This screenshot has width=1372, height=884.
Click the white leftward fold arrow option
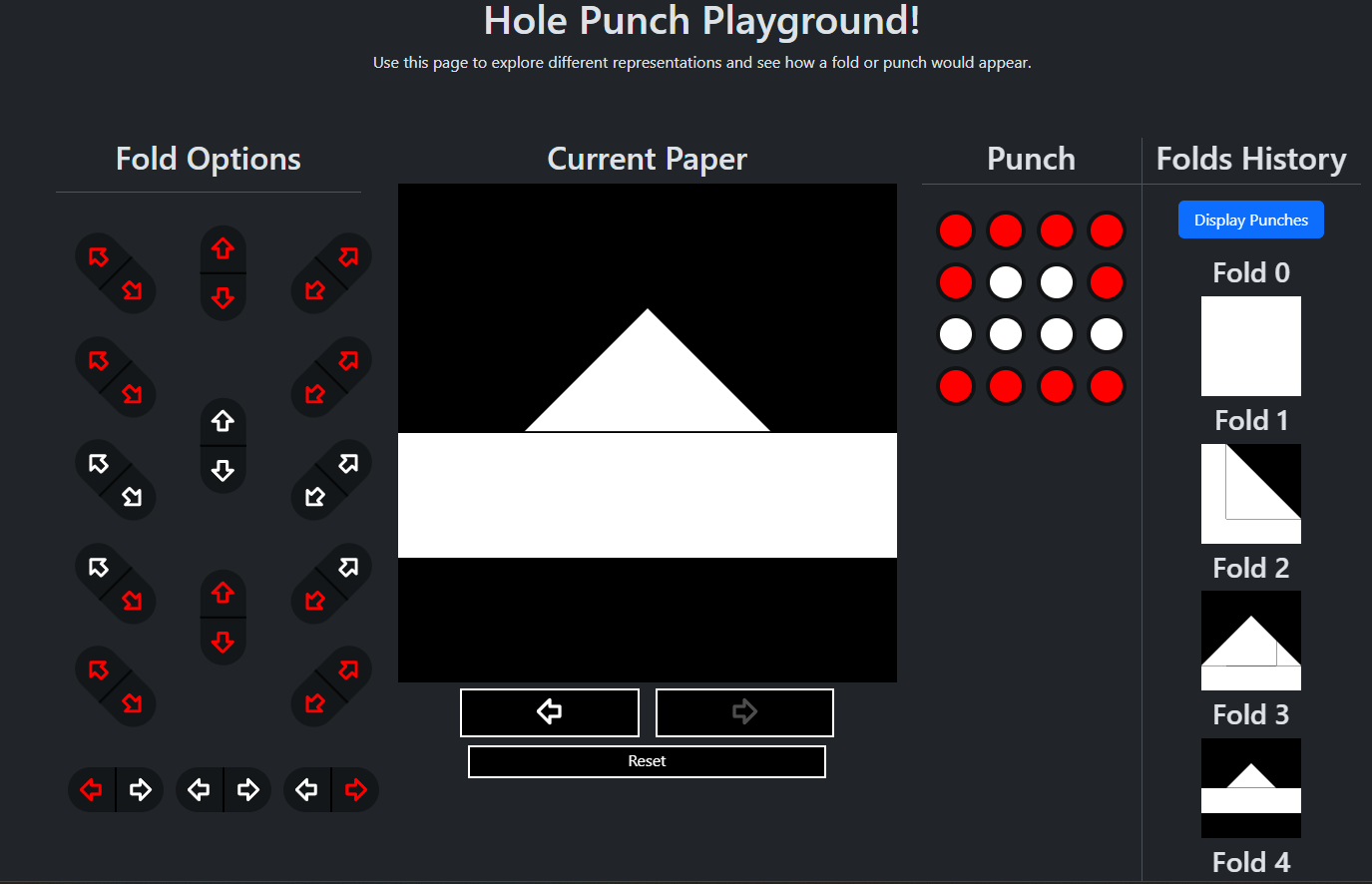tap(199, 789)
